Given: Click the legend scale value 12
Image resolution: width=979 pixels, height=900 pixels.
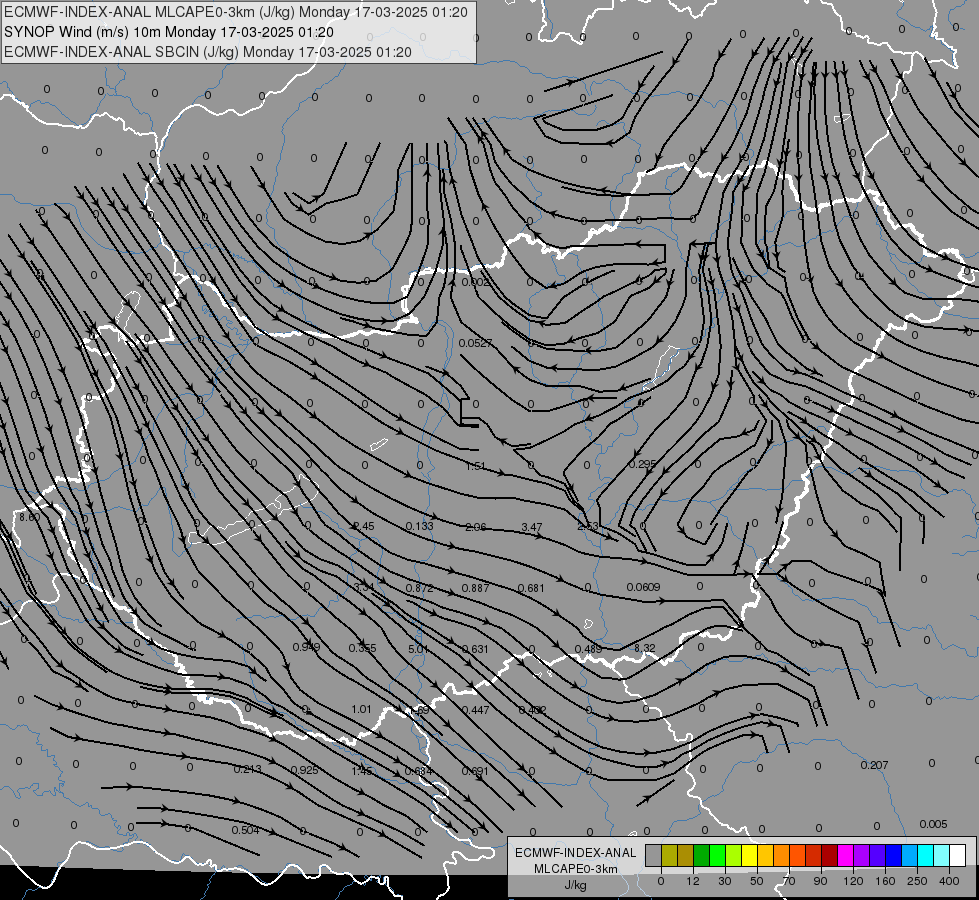Looking at the screenshot, I should coord(692,881).
